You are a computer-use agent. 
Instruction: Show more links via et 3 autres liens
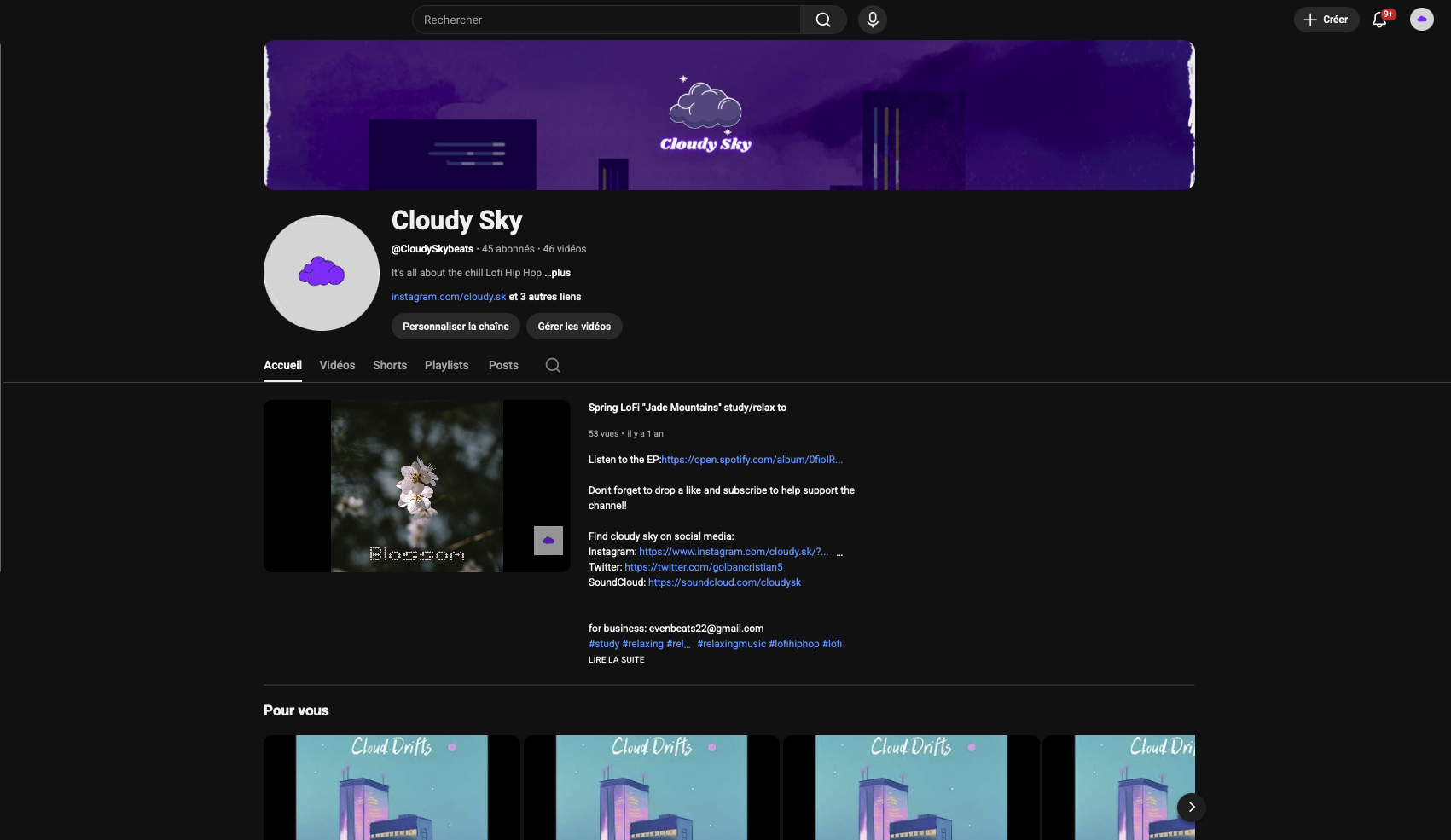(545, 297)
